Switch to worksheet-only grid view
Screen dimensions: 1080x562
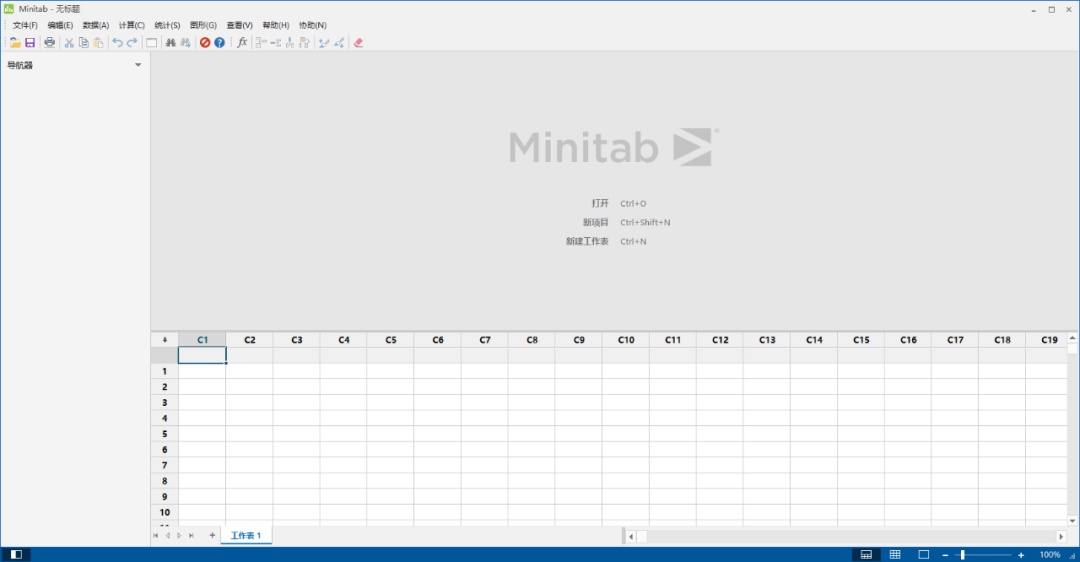pos(895,554)
